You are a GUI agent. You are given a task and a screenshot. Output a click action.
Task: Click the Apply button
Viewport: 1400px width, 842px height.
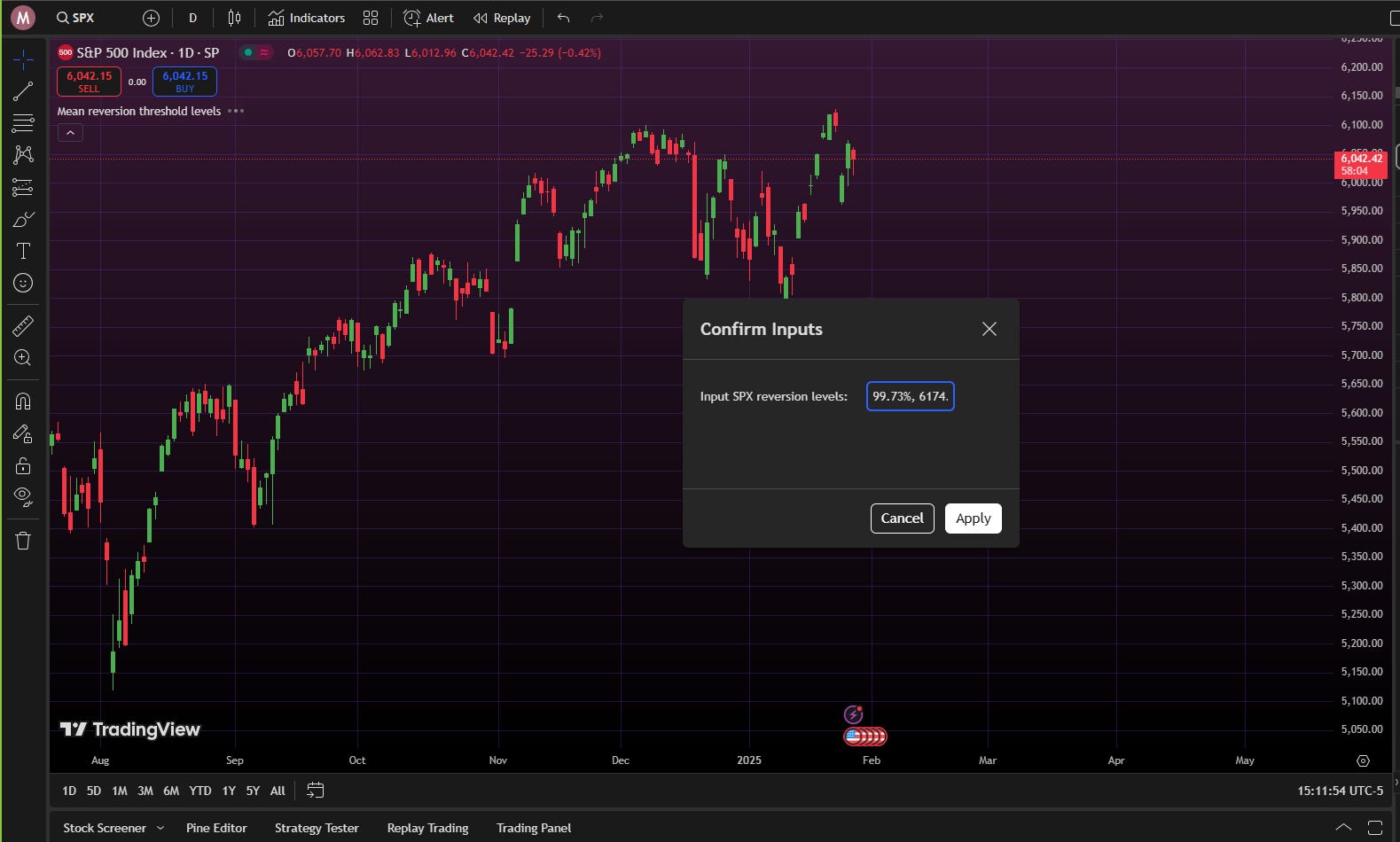tap(973, 518)
